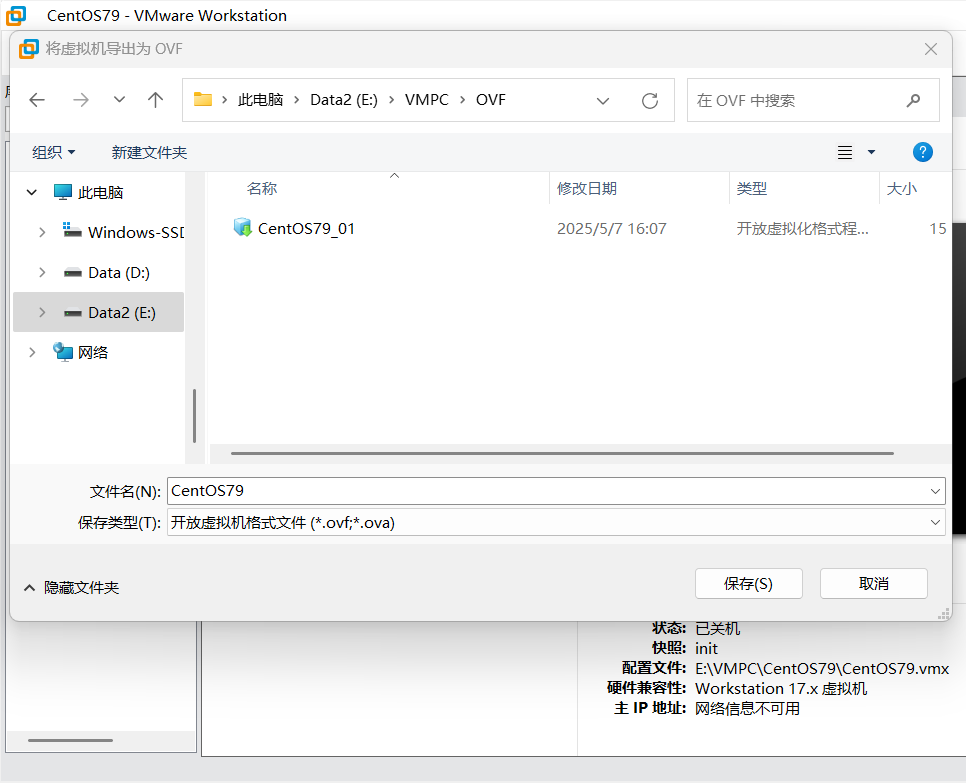Click the horizontal scrollbar of file list

(562, 453)
